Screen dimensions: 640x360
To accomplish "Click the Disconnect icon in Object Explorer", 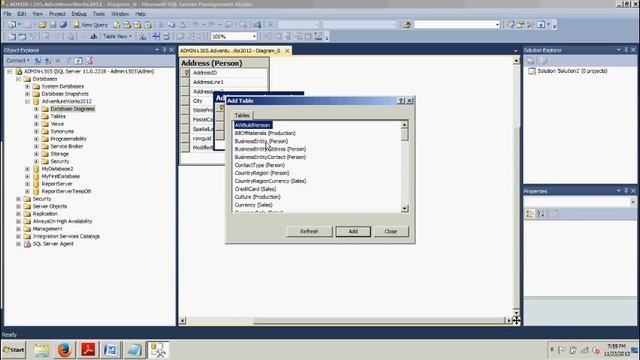I will [x=47, y=61].
